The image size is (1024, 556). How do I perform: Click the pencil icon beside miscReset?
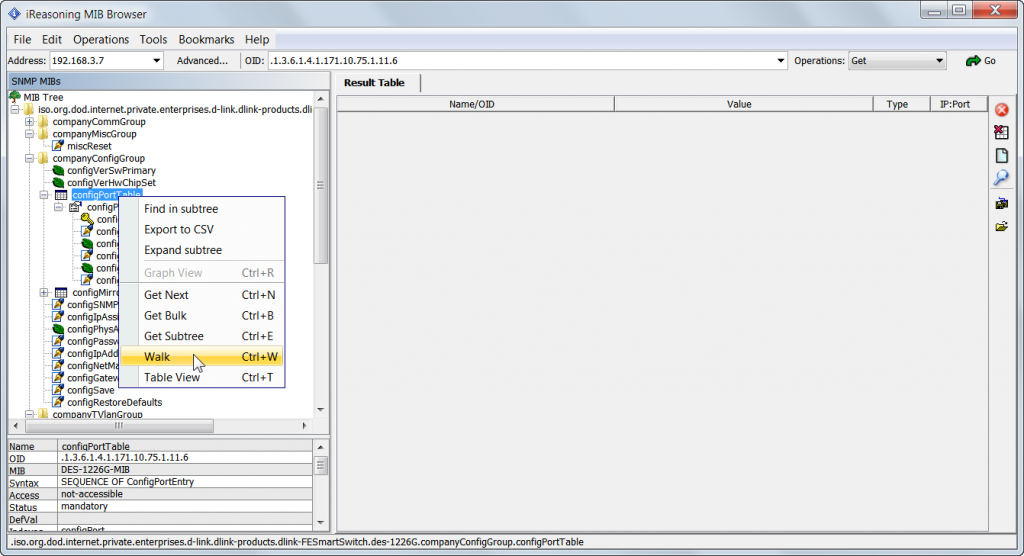(57, 146)
